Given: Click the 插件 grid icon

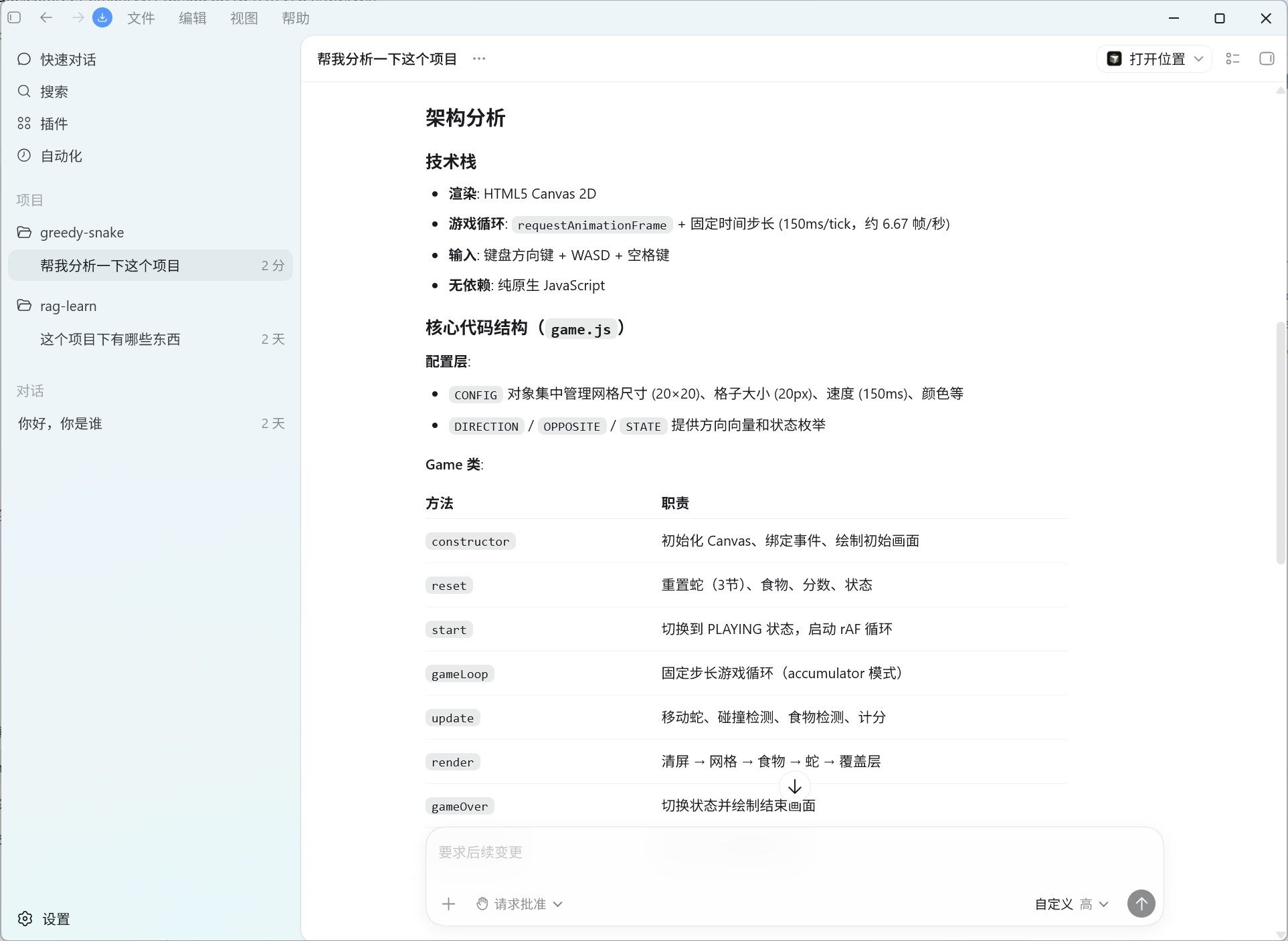Looking at the screenshot, I should click(x=24, y=123).
